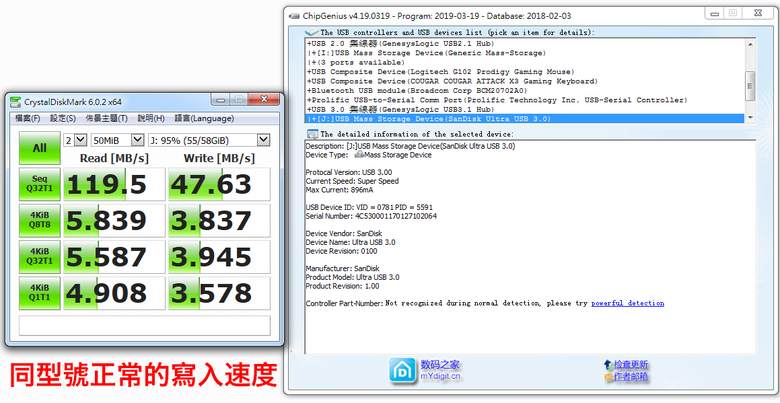Open the 数码之家 mYdigit.cn link
Viewport: 780px width, 403px height.
pos(441,371)
